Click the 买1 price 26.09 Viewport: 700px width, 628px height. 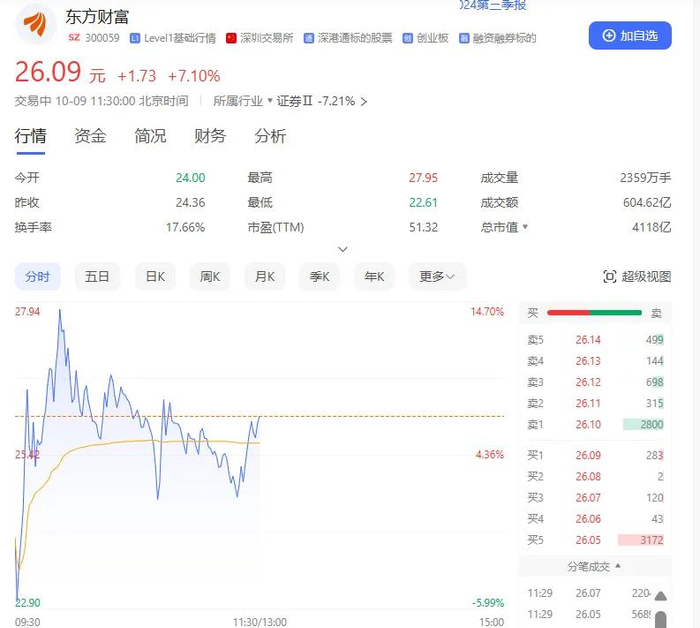click(x=588, y=455)
